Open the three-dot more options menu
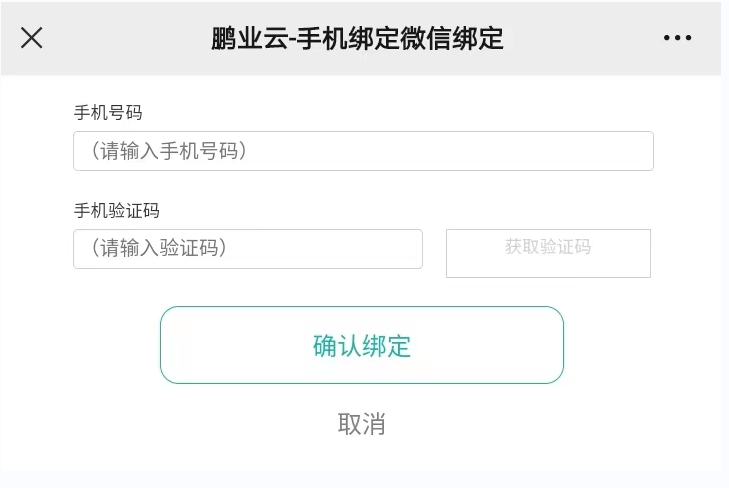Image resolution: width=729 pixels, height=488 pixels. 677,38
